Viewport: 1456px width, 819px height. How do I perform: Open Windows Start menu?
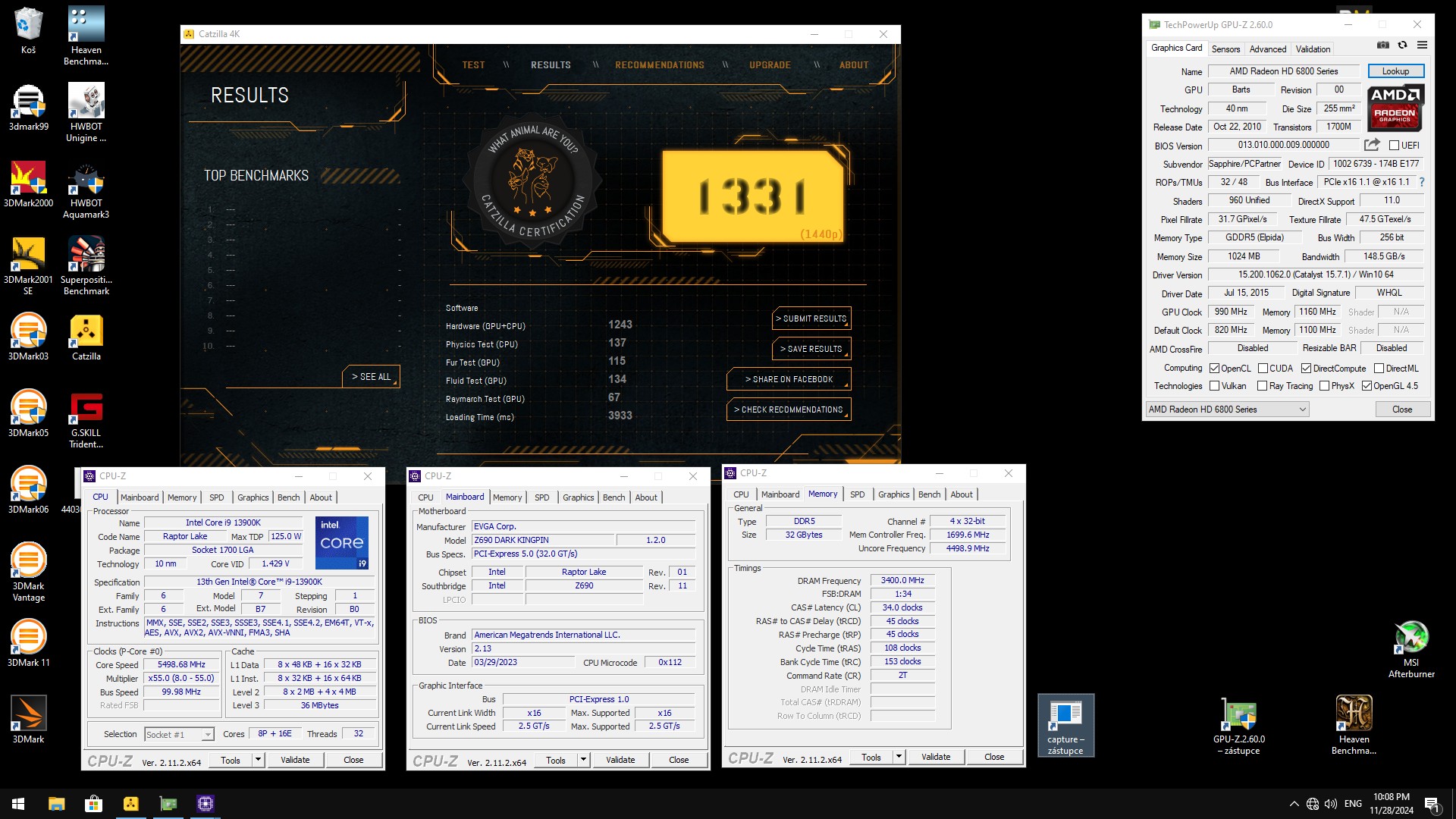point(18,803)
